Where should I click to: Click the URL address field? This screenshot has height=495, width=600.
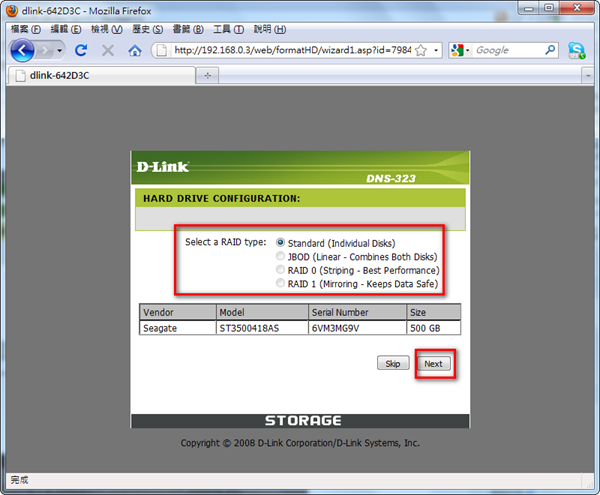(292, 50)
